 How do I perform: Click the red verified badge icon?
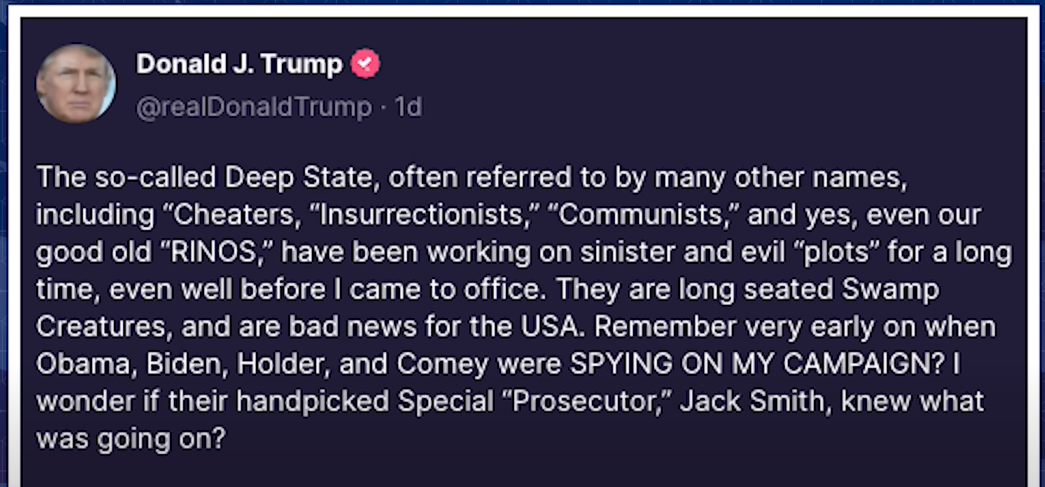click(365, 65)
